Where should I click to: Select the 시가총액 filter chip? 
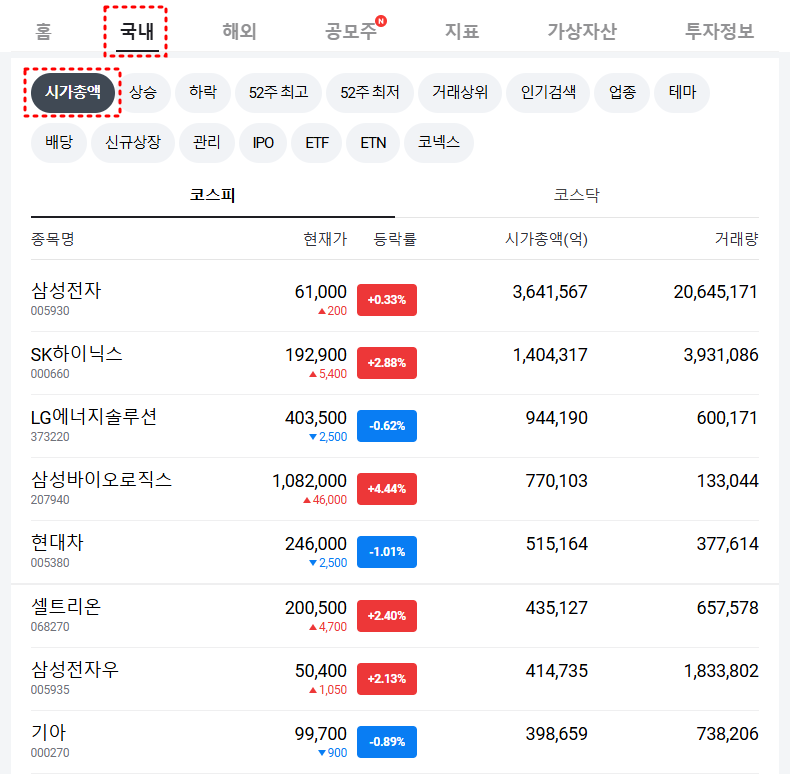[73, 92]
